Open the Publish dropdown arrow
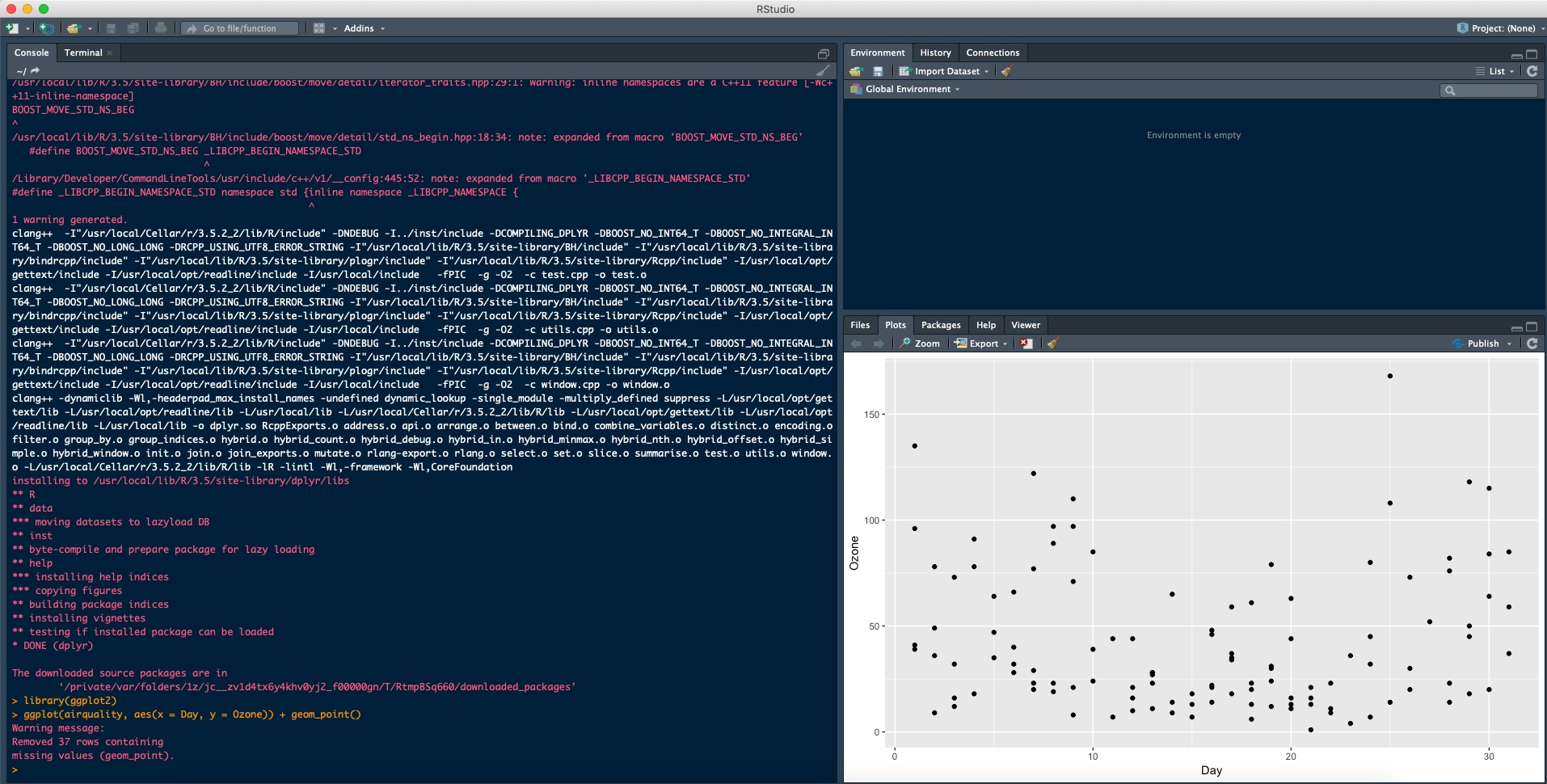1547x784 pixels. 1509,344
